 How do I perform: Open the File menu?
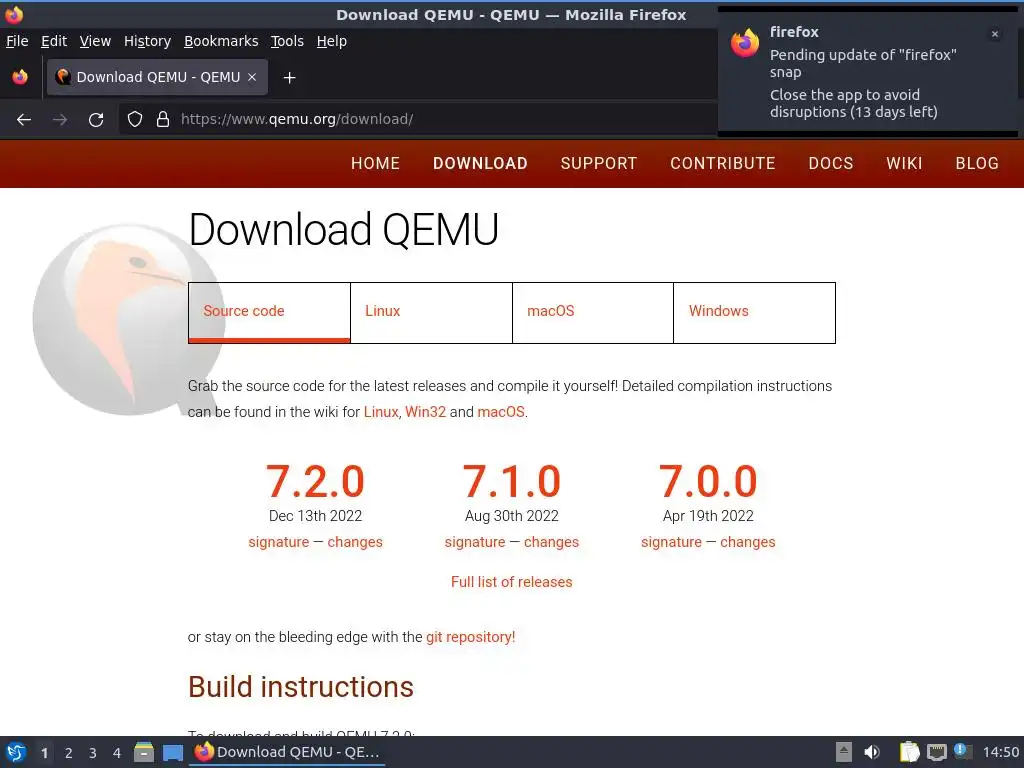point(17,41)
